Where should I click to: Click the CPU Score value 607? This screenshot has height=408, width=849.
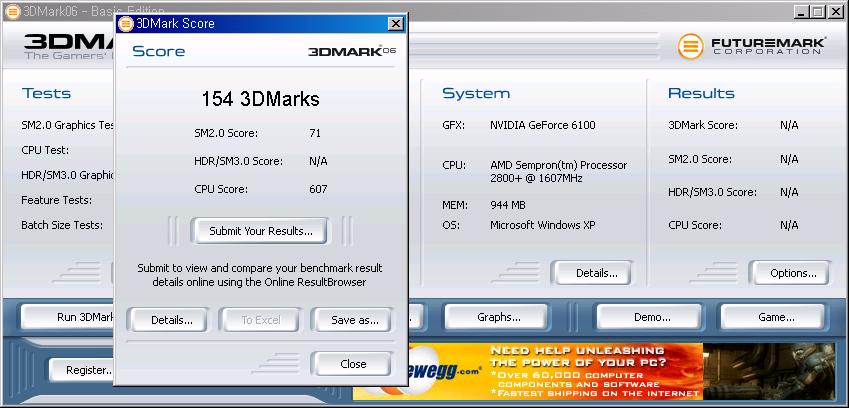click(x=318, y=189)
